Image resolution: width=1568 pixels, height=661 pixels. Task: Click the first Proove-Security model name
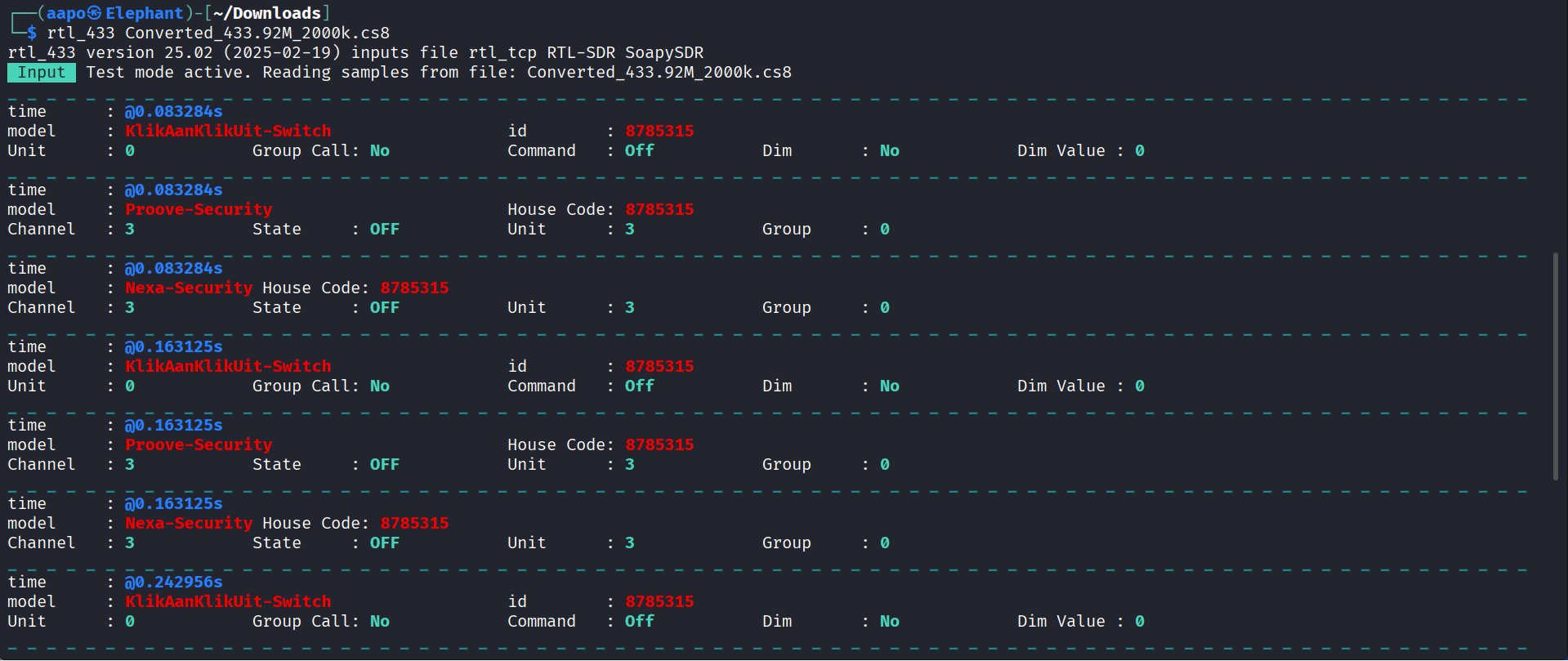(x=199, y=210)
